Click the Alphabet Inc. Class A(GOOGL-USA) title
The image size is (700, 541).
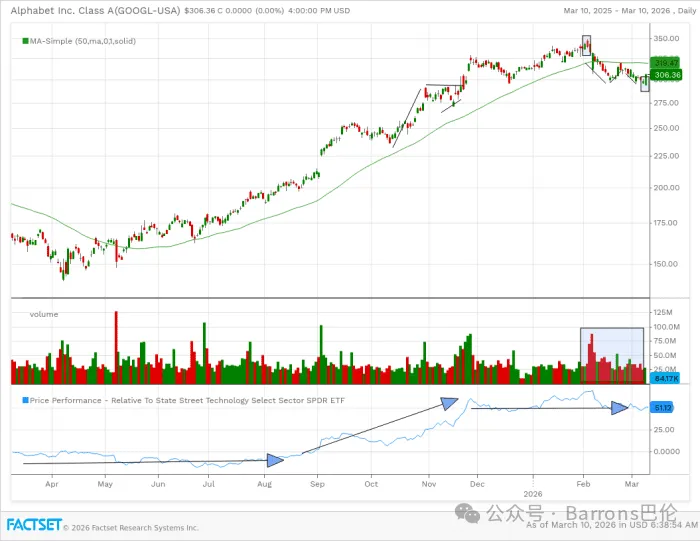pos(96,10)
